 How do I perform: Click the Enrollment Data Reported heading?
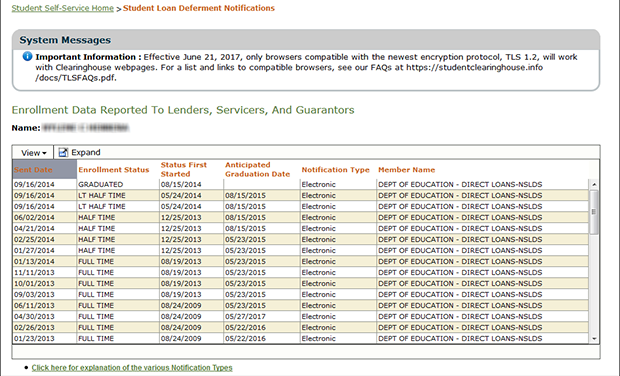(x=183, y=110)
